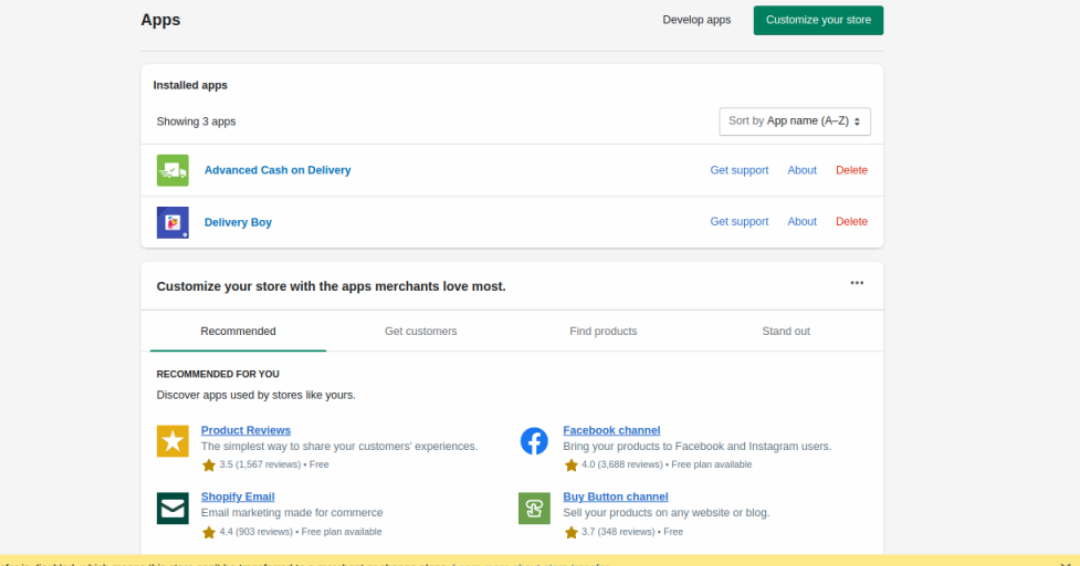The height and width of the screenshot is (566, 1080).
Task: Click the Facebook channel logo icon
Action: coord(534,441)
